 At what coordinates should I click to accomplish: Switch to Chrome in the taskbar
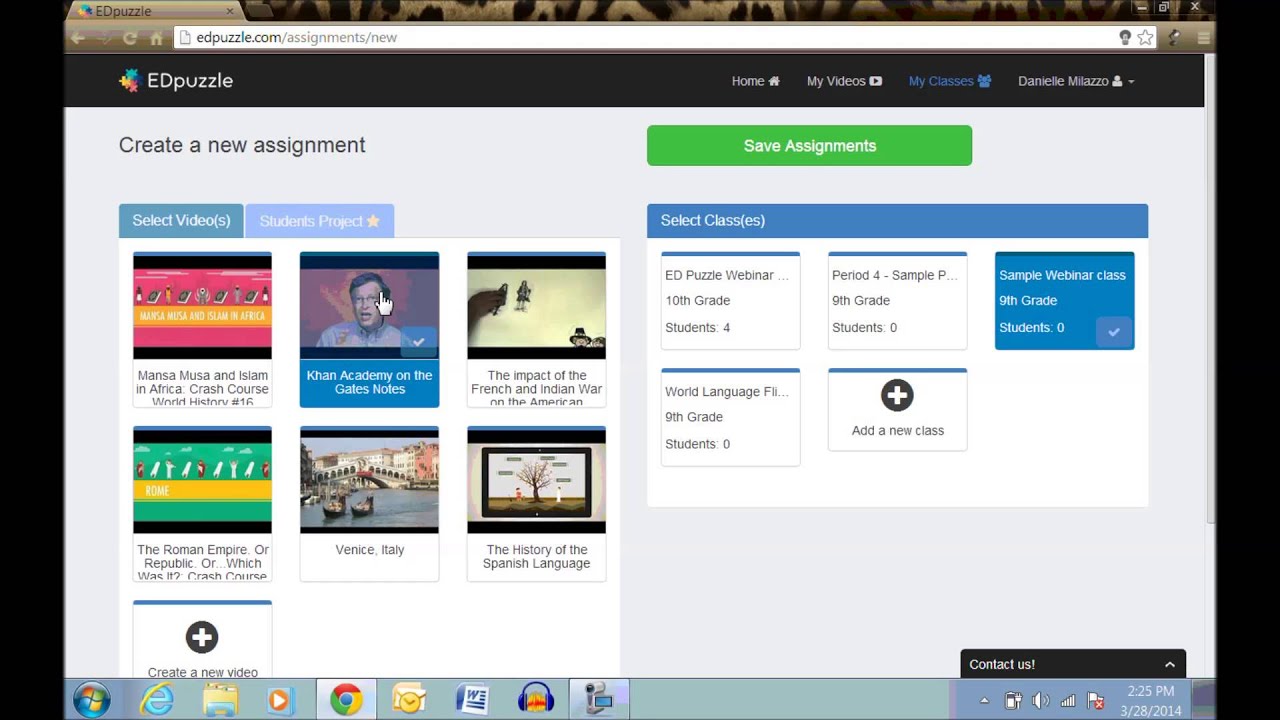(x=346, y=699)
